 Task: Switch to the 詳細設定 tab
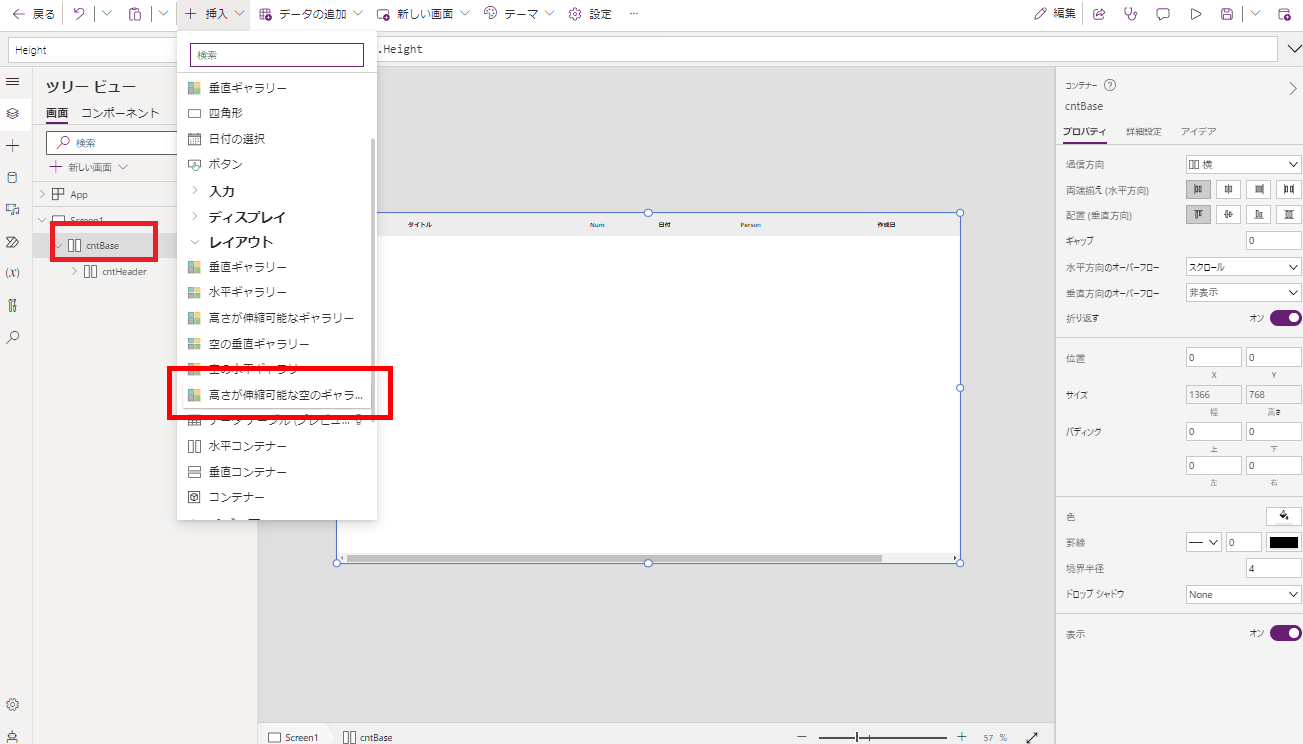point(1143,131)
